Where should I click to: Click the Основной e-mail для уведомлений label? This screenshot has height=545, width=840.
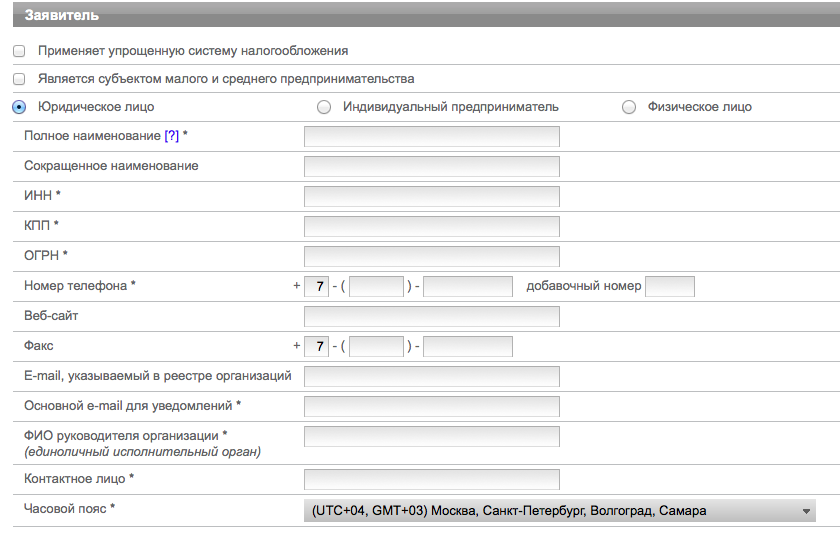[x=128, y=406]
